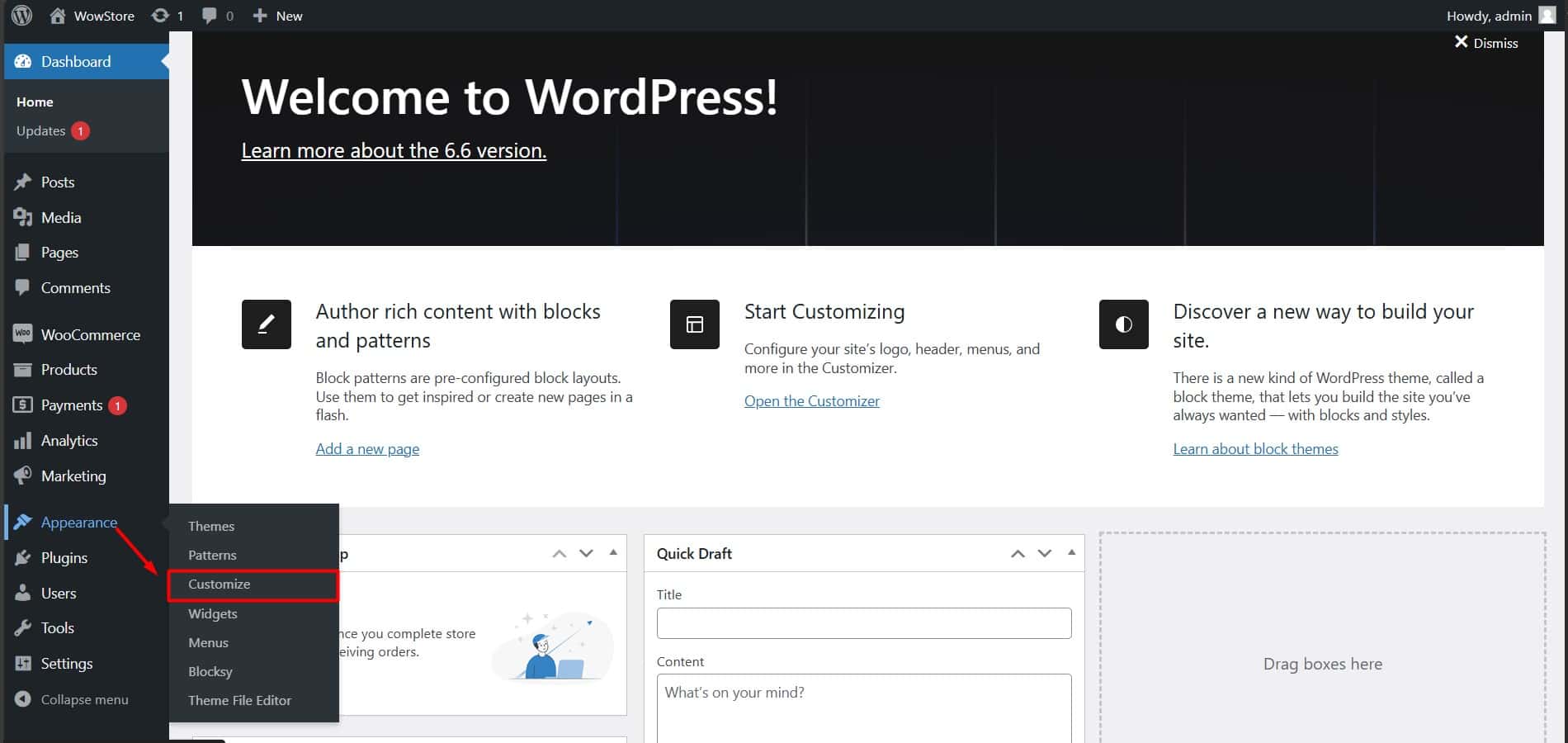Image resolution: width=1568 pixels, height=743 pixels.
Task: Click the Products archive icon
Action: pyautogui.click(x=23, y=370)
